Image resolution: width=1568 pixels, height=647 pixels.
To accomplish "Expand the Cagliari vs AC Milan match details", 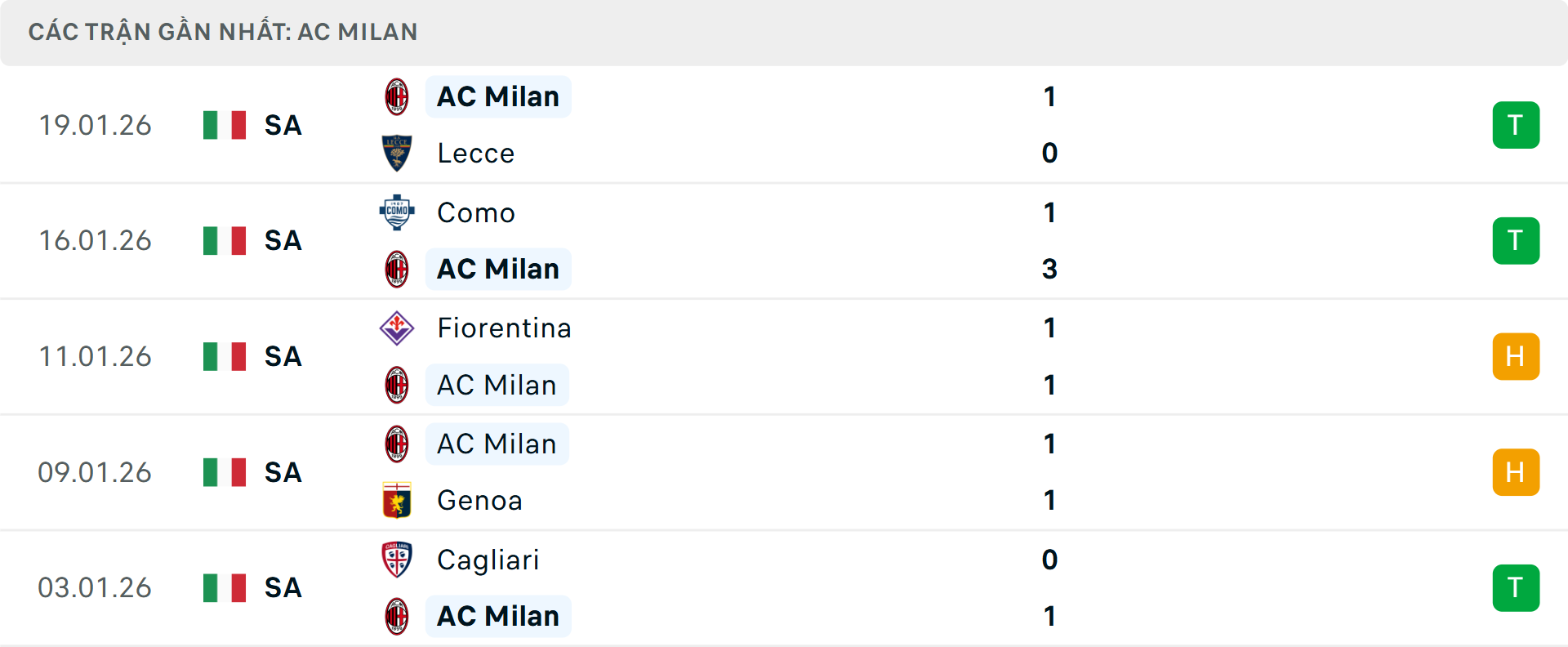I will (x=817, y=587).
